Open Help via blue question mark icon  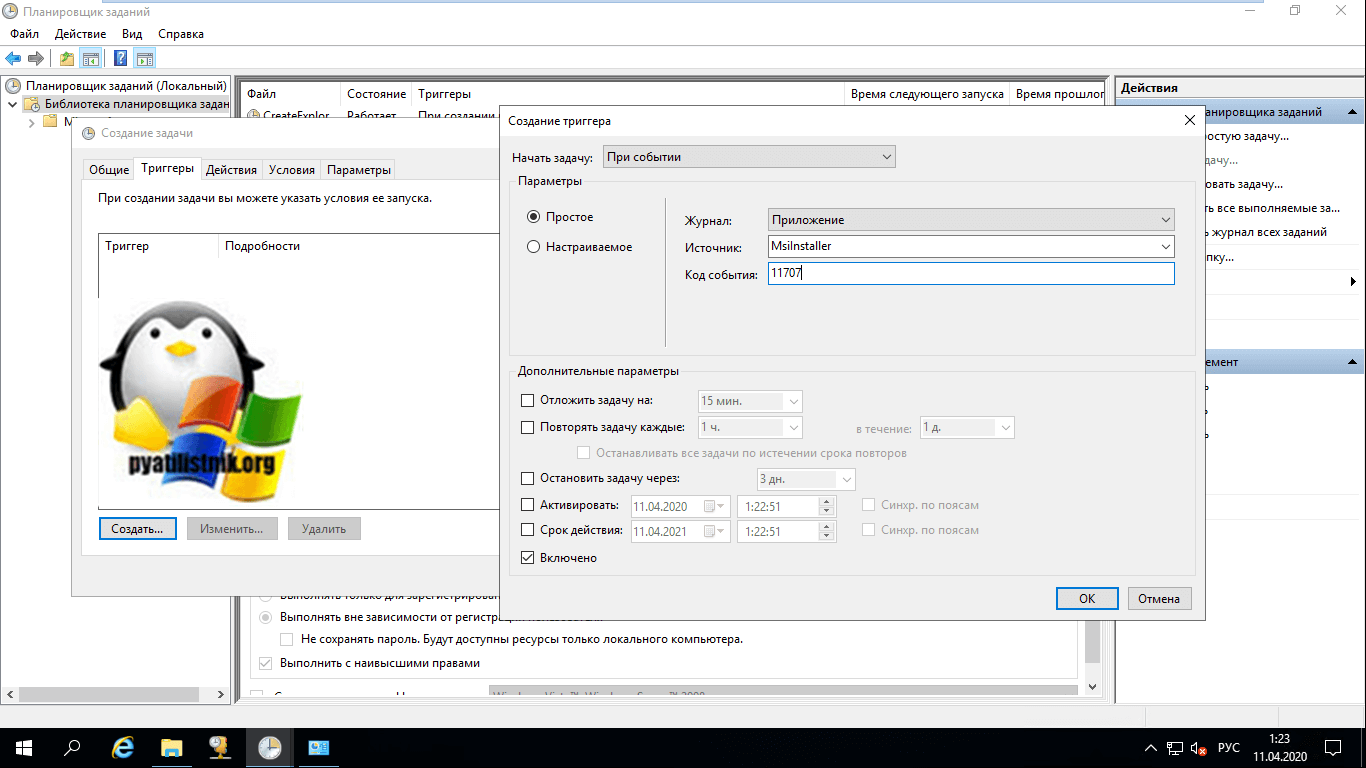tap(120, 59)
